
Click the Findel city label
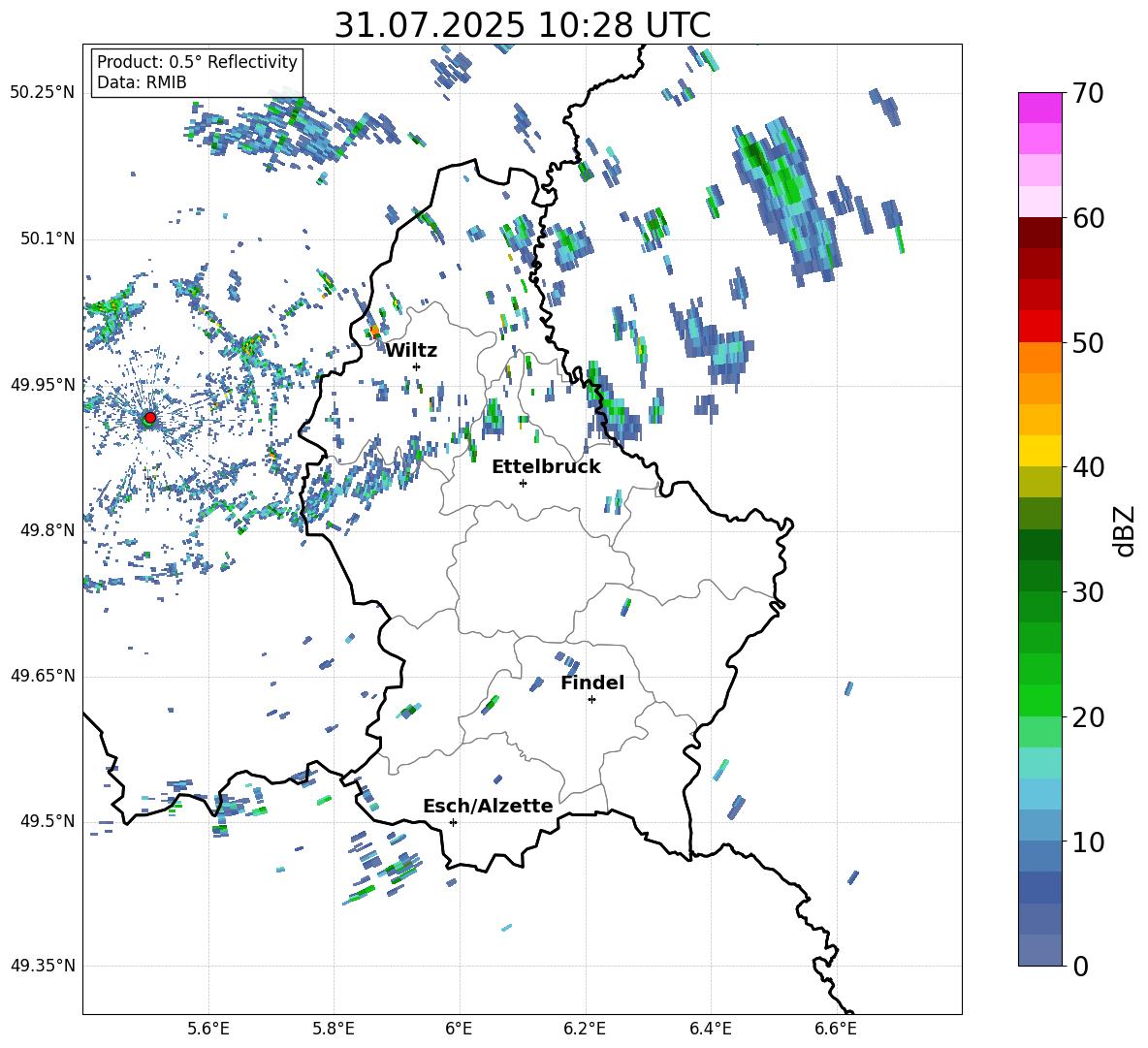point(592,683)
